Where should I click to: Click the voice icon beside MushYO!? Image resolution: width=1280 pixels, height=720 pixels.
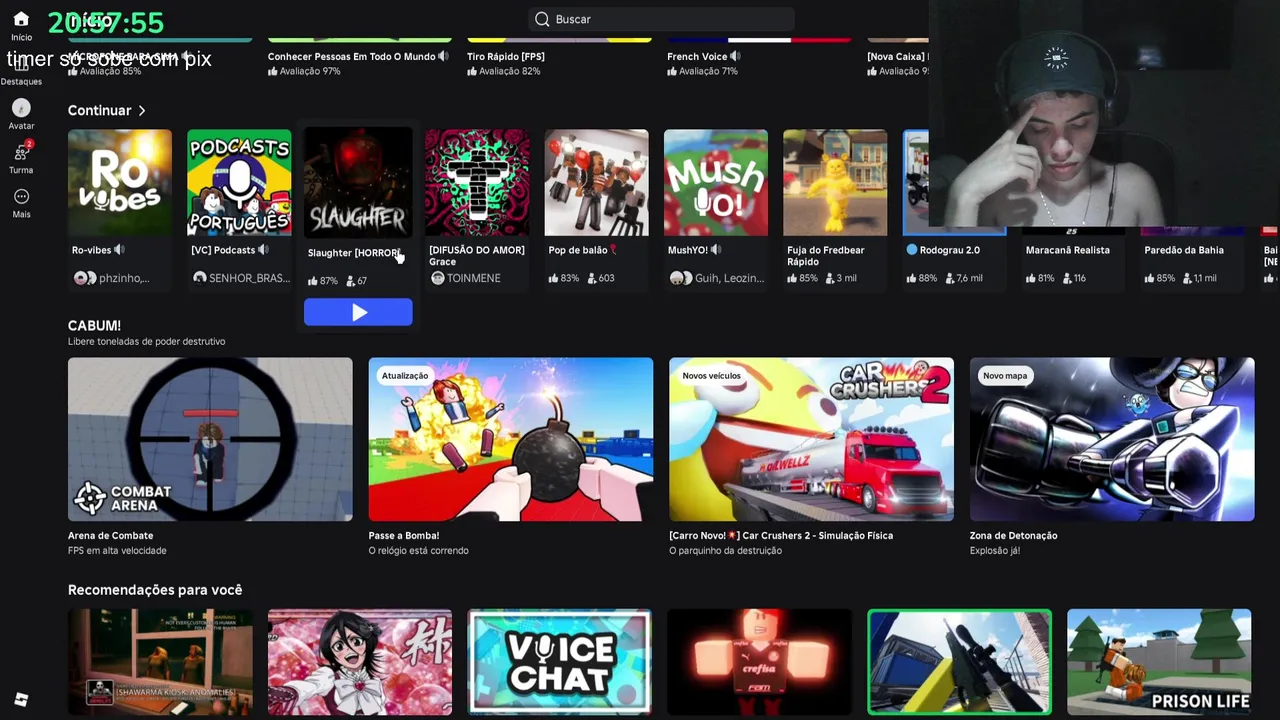coord(716,250)
